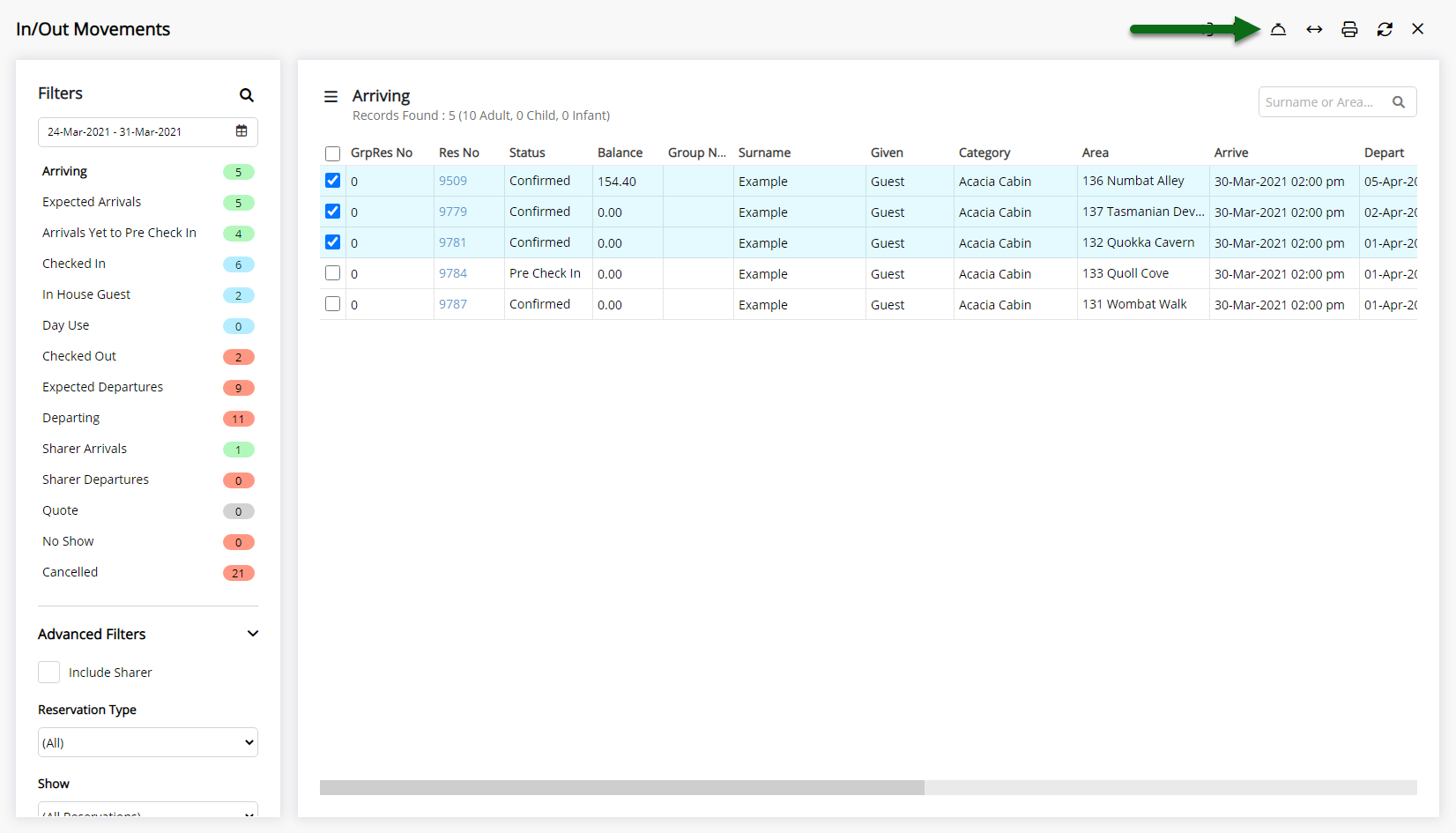
Task: Toggle the select-all header checkbox
Action: [332, 153]
